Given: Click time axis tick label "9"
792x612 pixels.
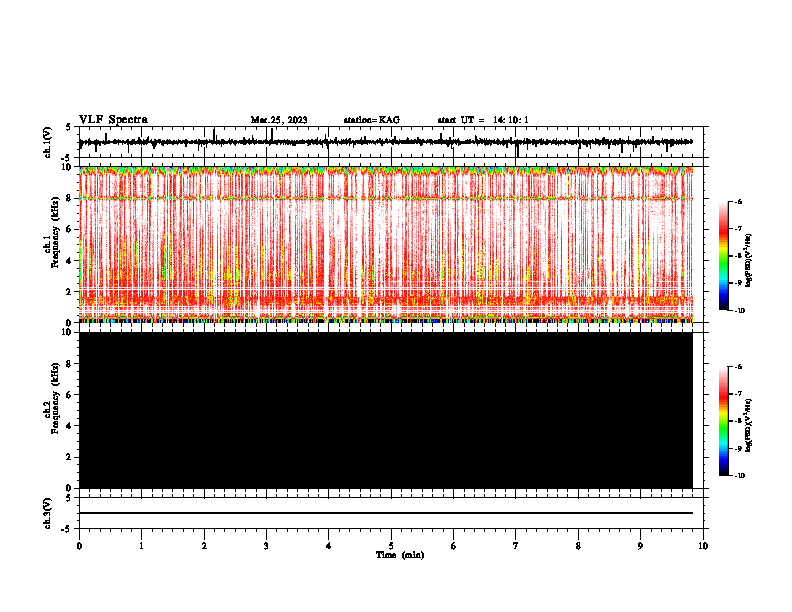Looking at the screenshot, I should 640,546.
